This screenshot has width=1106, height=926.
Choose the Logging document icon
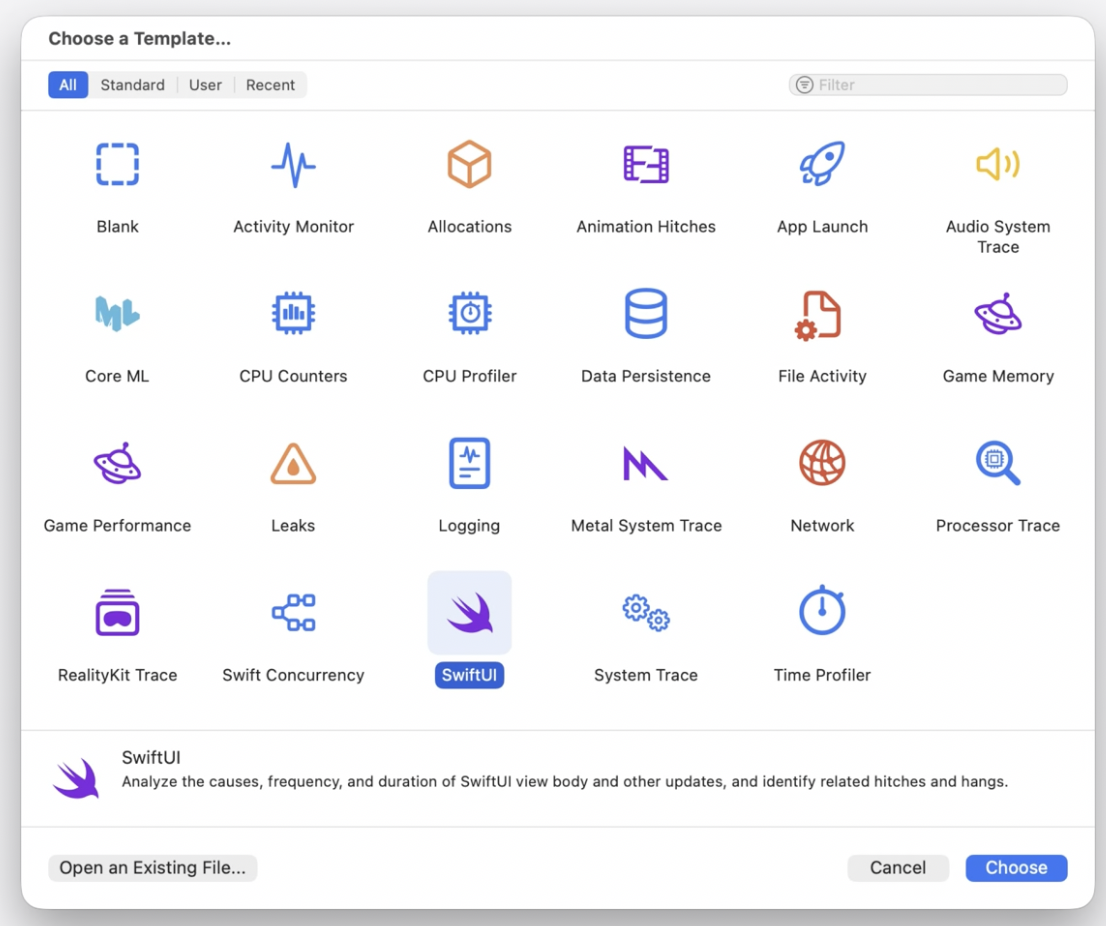point(470,463)
